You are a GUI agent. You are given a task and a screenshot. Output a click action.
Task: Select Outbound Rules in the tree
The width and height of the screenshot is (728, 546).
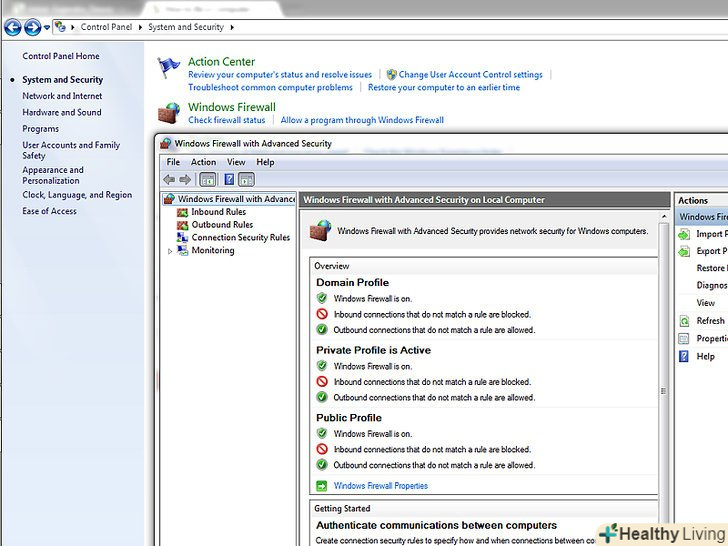pos(222,225)
